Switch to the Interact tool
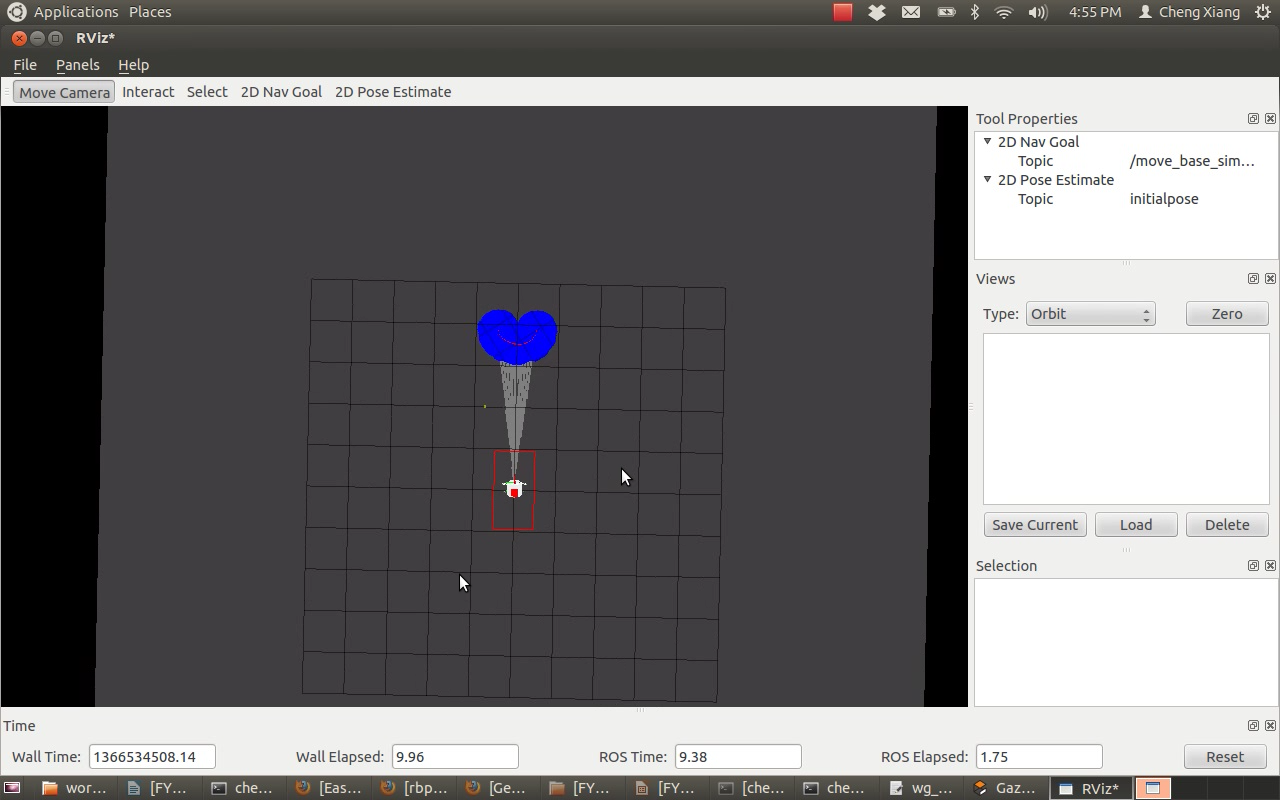 tap(148, 91)
